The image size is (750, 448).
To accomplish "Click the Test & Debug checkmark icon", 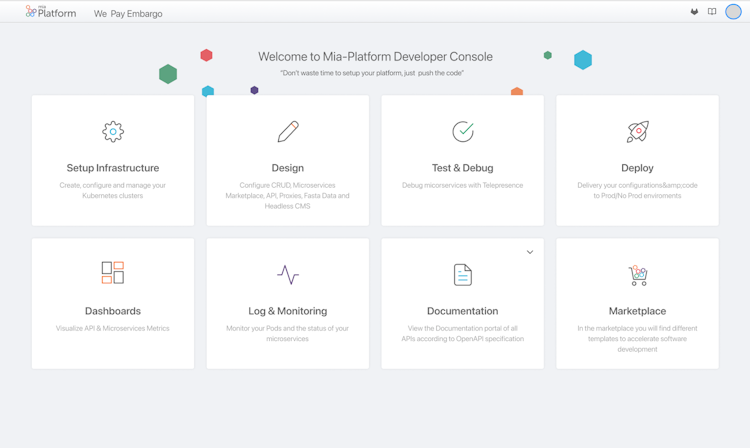I will (463, 131).
